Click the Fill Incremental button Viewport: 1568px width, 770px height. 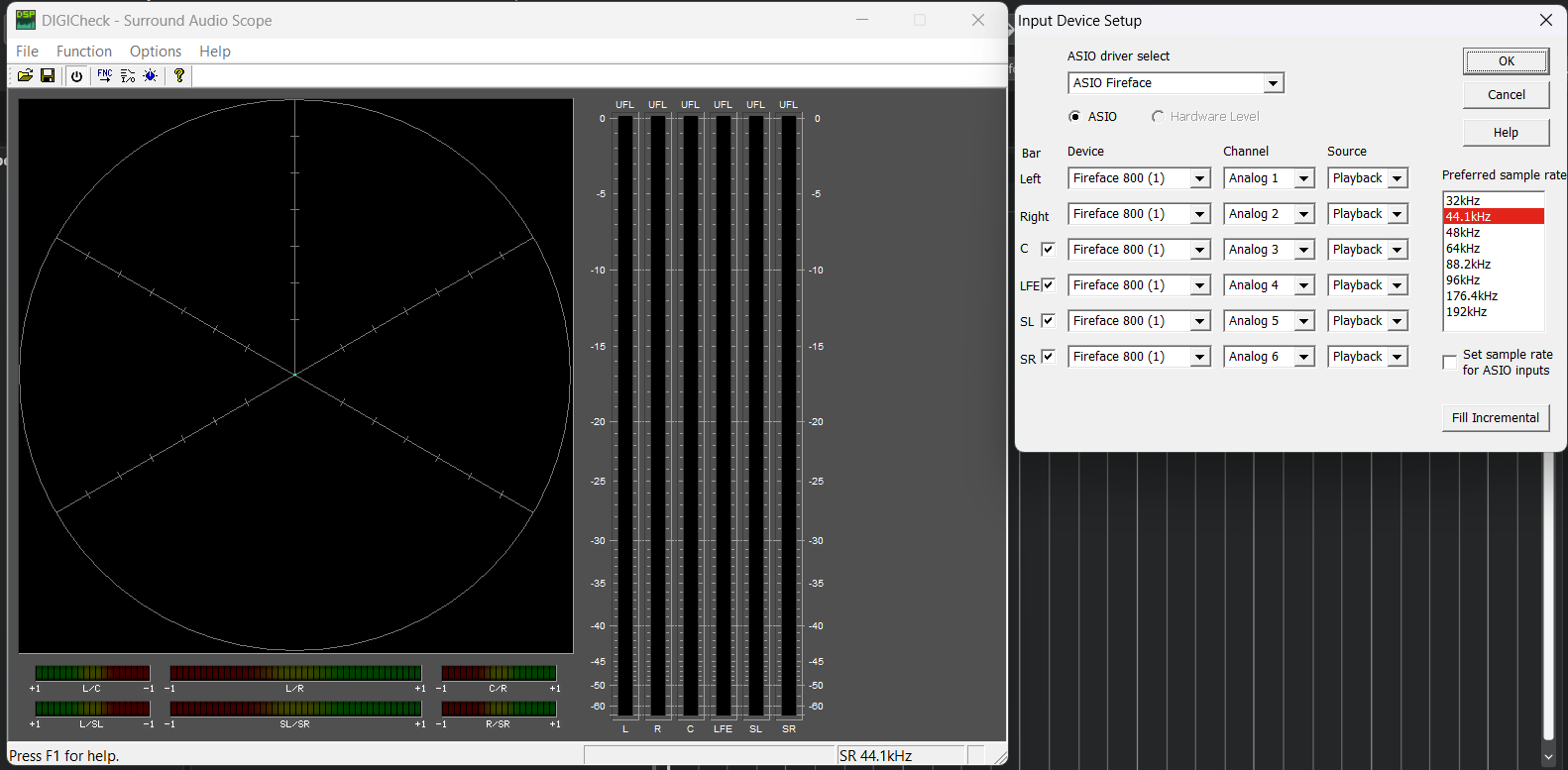(x=1495, y=418)
